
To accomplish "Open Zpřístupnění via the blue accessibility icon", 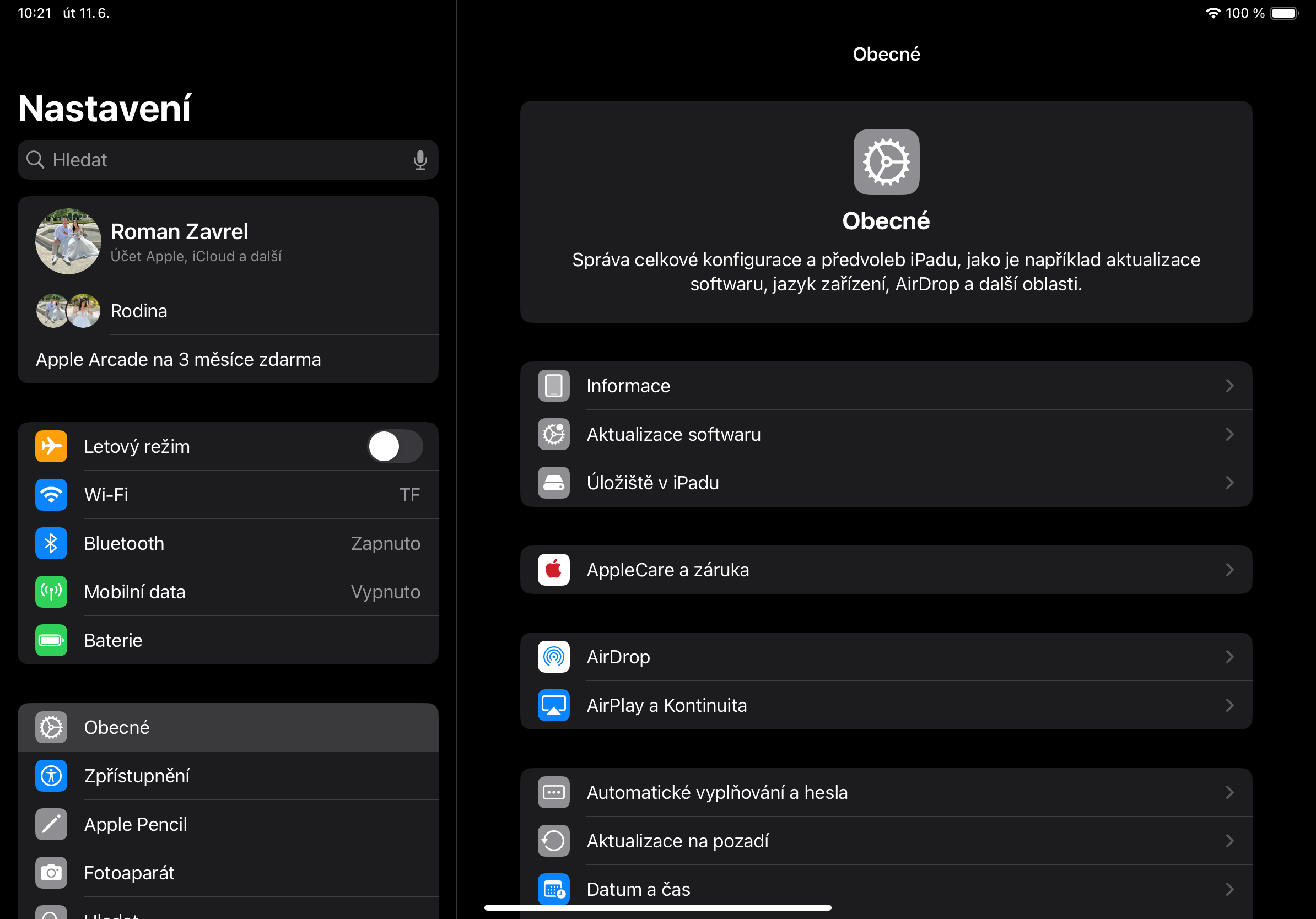I will click(x=51, y=776).
